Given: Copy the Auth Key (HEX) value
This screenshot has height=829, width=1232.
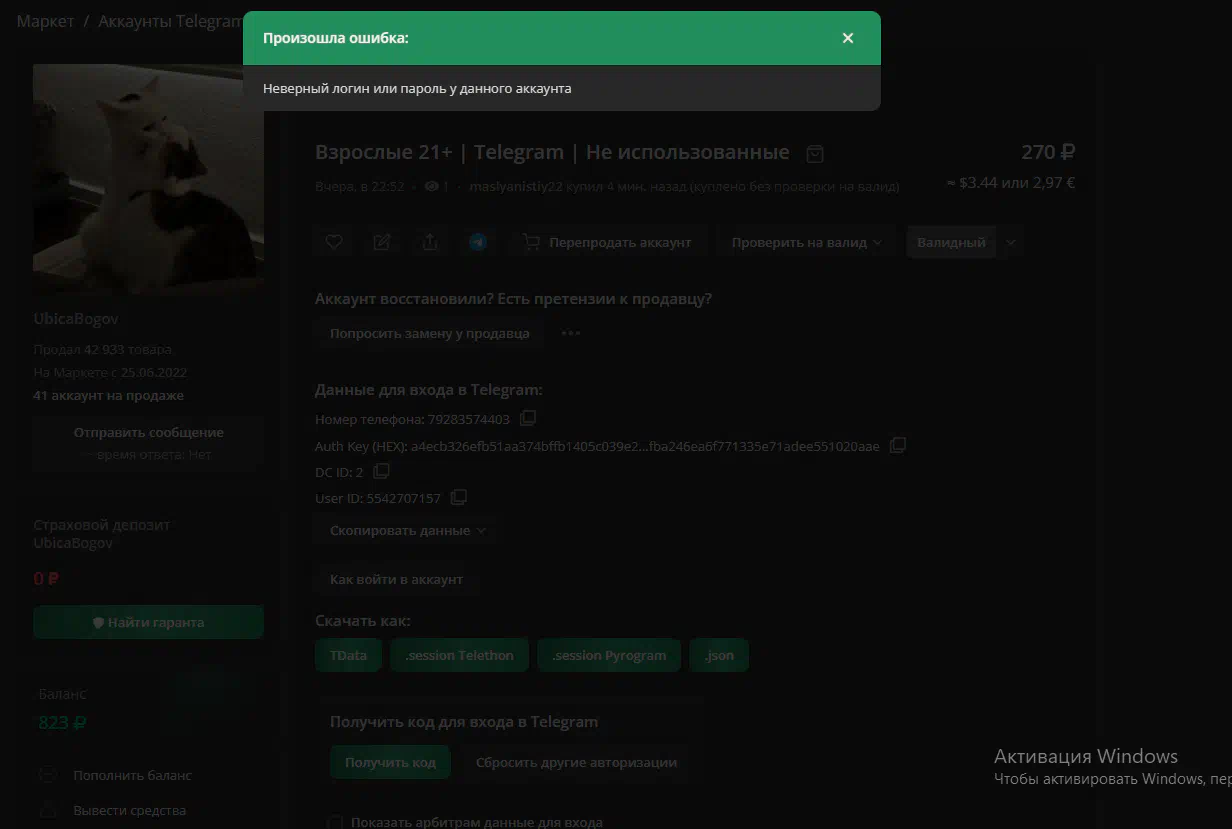Looking at the screenshot, I should [x=898, y=445].
